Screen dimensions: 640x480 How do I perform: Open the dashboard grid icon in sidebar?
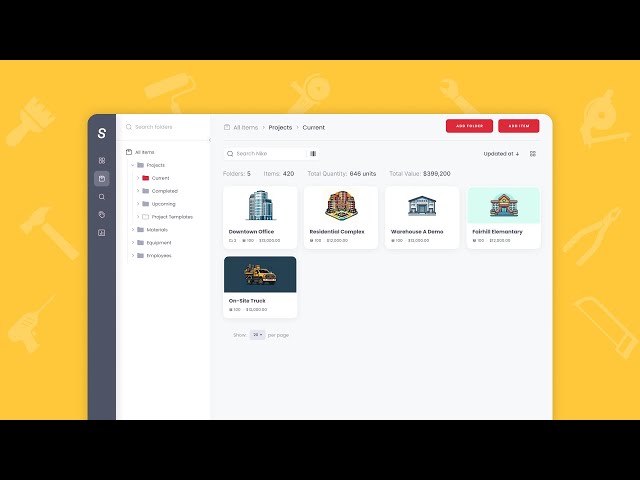click(x=102, y=160)
